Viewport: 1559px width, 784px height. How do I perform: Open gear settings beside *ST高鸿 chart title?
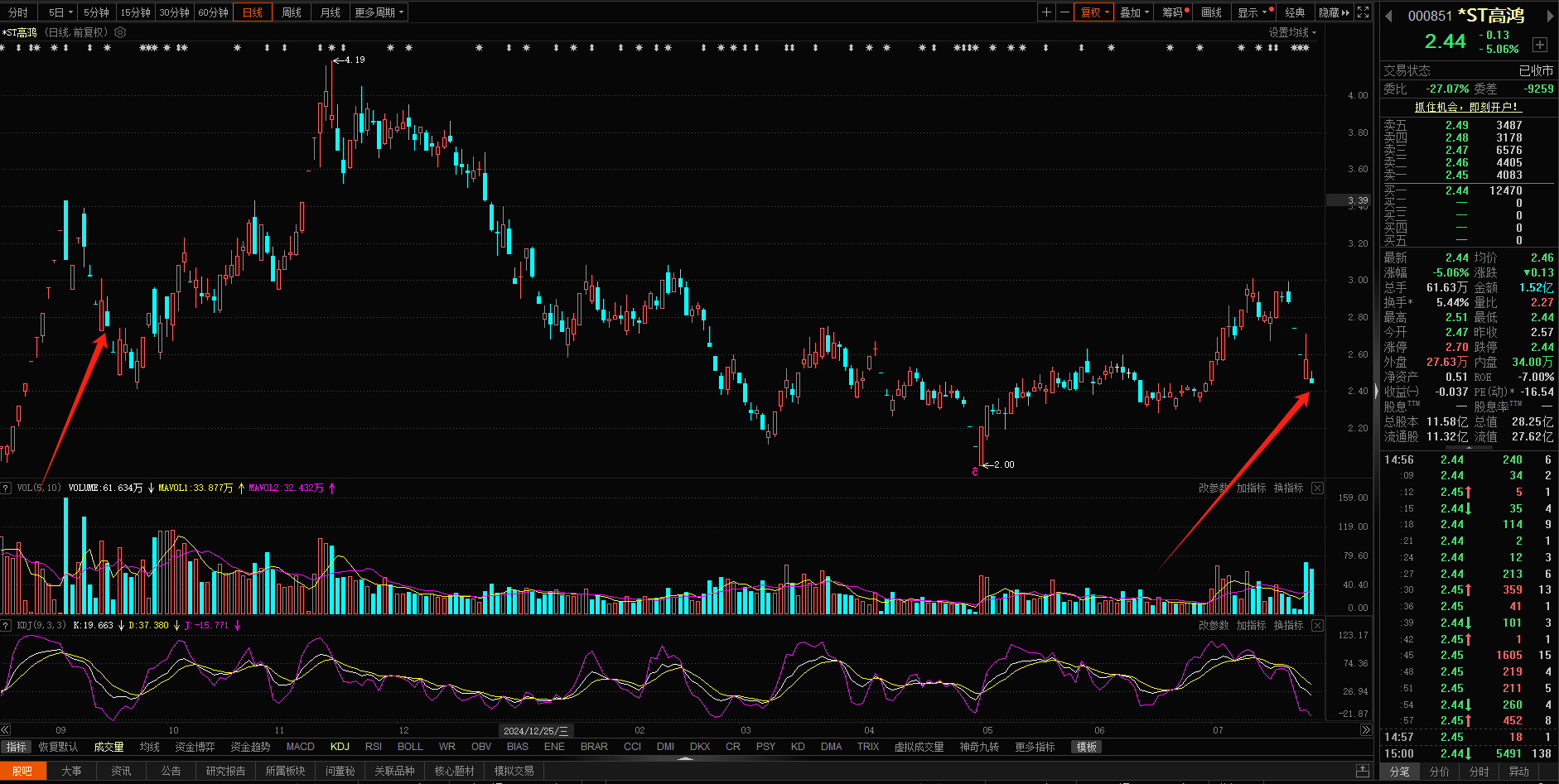point(120,32)
